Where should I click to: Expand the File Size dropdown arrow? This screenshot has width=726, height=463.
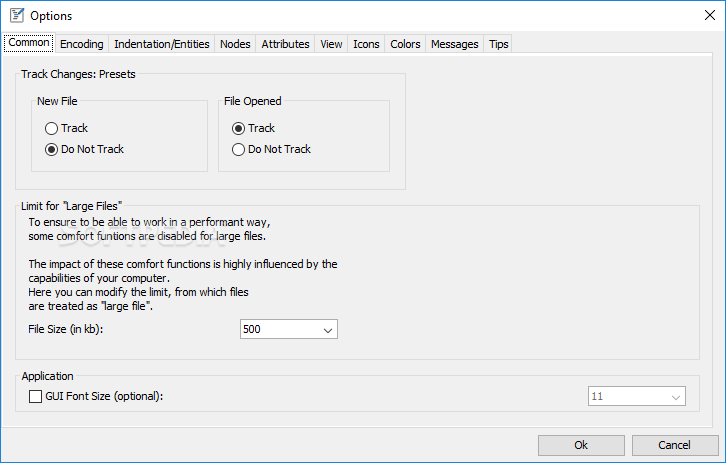coord(328,329)
